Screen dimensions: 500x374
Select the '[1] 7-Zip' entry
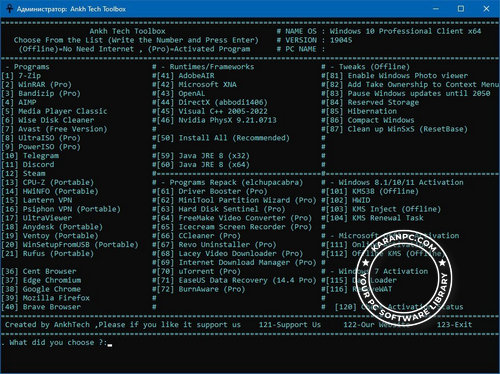pyautogui.click(x=21, y=76)
